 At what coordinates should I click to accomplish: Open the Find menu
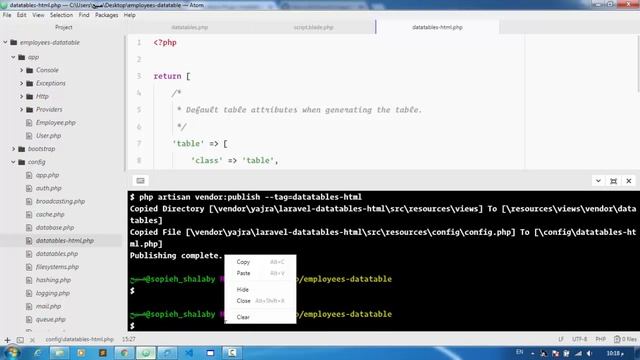pyautogui.click(x=84, y=15)
